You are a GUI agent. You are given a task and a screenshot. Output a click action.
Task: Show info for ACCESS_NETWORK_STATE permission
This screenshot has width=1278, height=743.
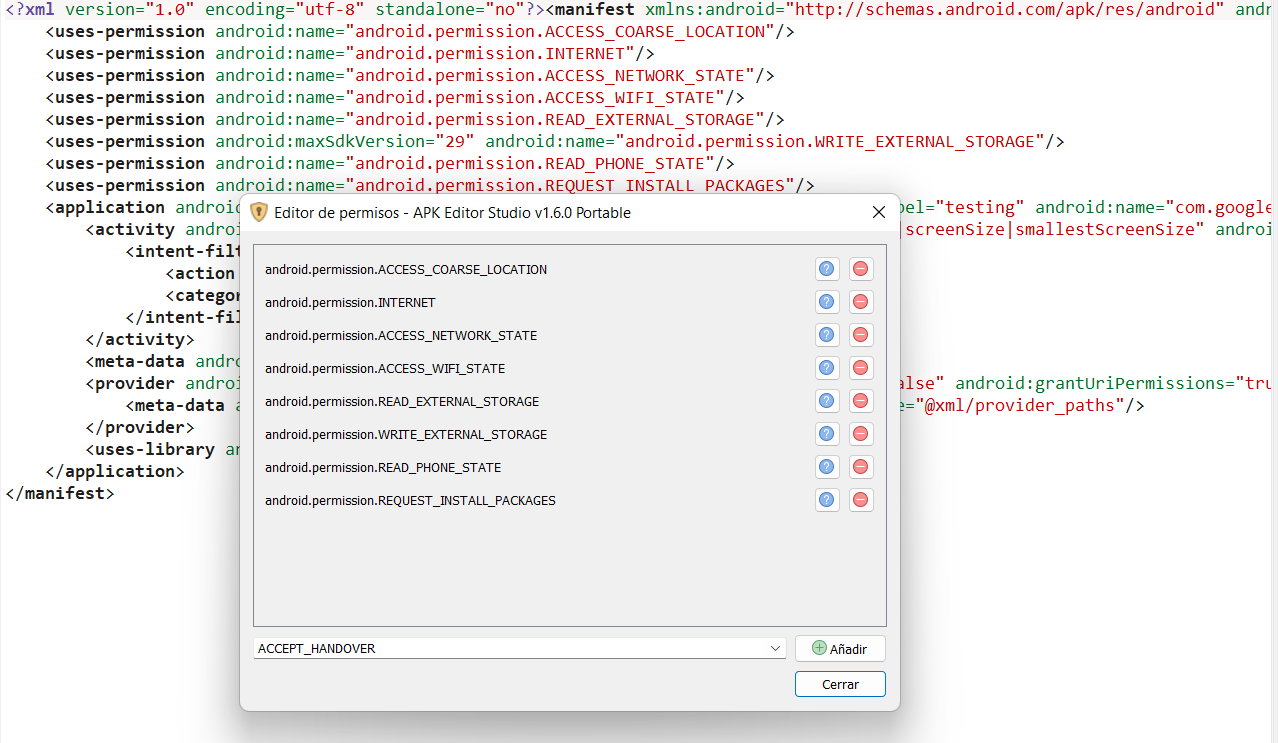[x=827, y=335]
